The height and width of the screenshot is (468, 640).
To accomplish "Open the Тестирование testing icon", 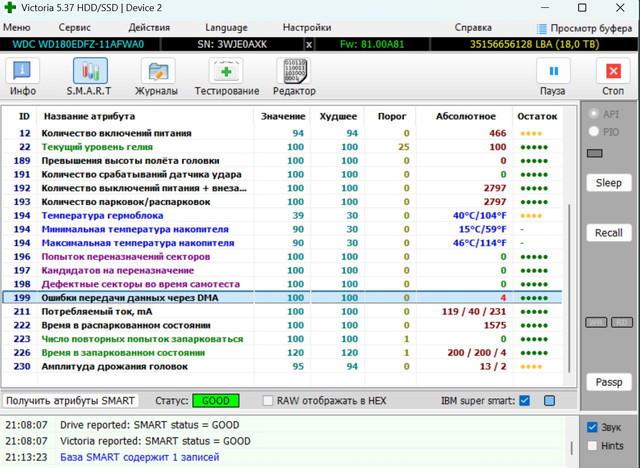I will [x=226, y=71].
